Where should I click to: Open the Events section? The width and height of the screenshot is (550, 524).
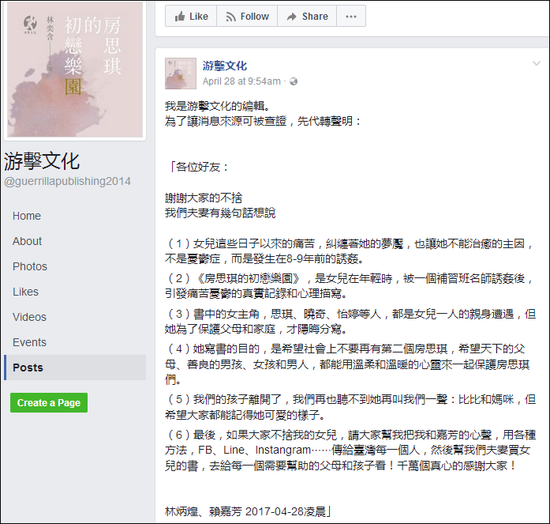tap(29, 342)
